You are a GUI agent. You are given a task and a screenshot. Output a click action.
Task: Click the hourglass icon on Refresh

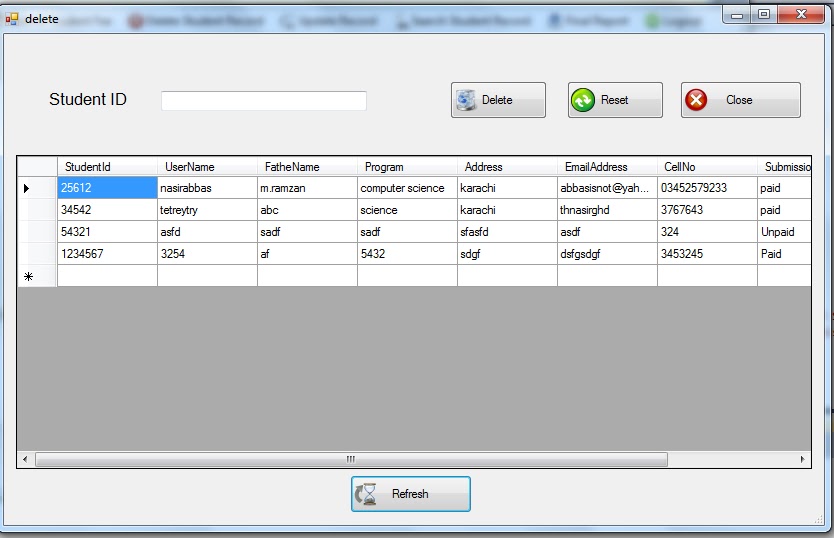pyautogui.click(x=366, y=494)
